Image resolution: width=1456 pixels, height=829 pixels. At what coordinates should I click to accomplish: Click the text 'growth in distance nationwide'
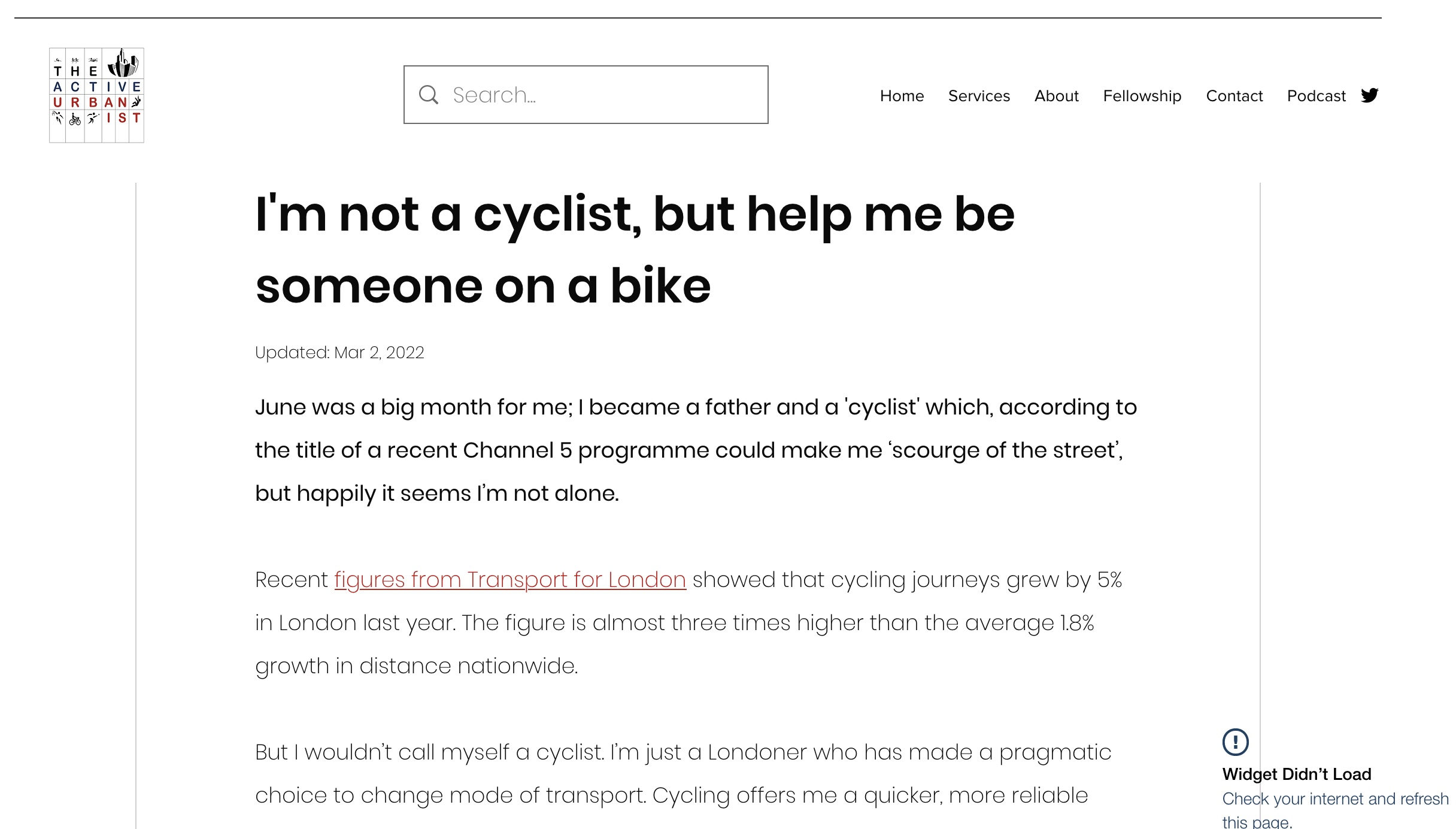point(416,666)
